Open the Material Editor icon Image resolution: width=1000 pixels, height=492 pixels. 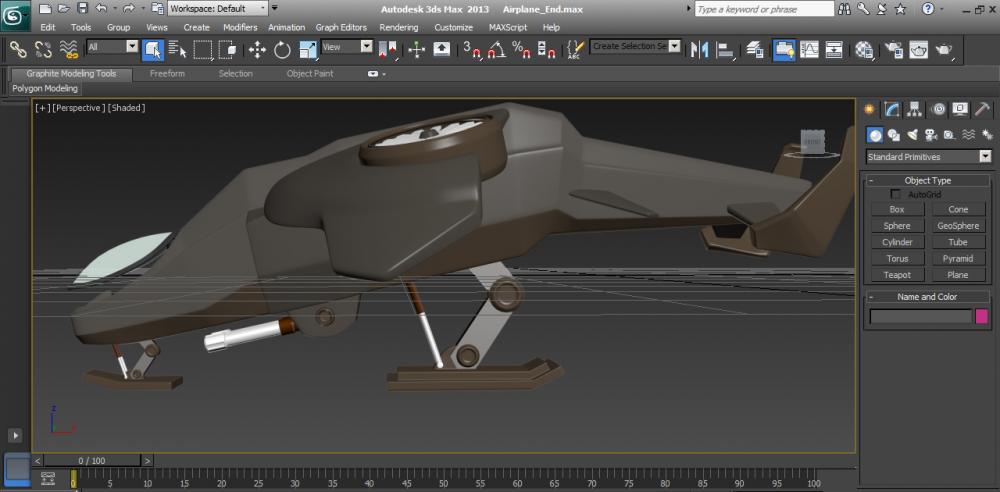click(x=865, y=49)
